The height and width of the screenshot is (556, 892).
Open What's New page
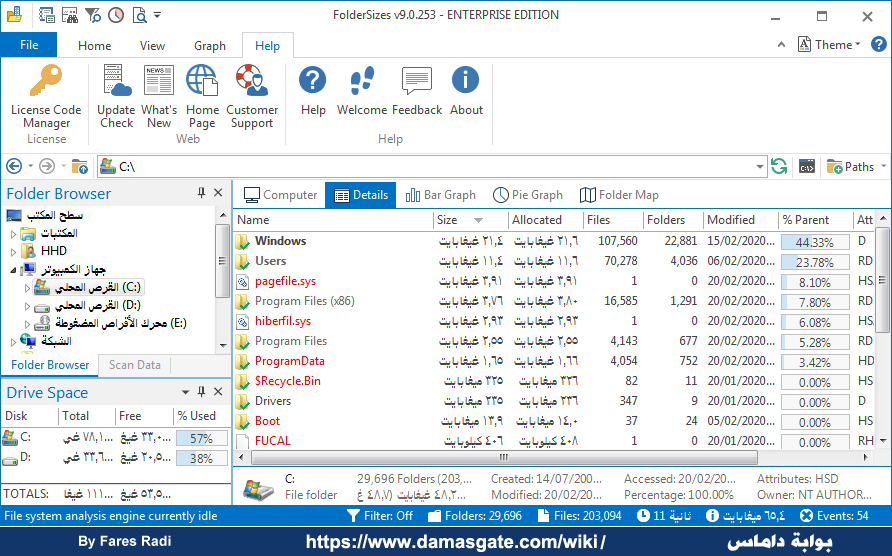point(159,96)
